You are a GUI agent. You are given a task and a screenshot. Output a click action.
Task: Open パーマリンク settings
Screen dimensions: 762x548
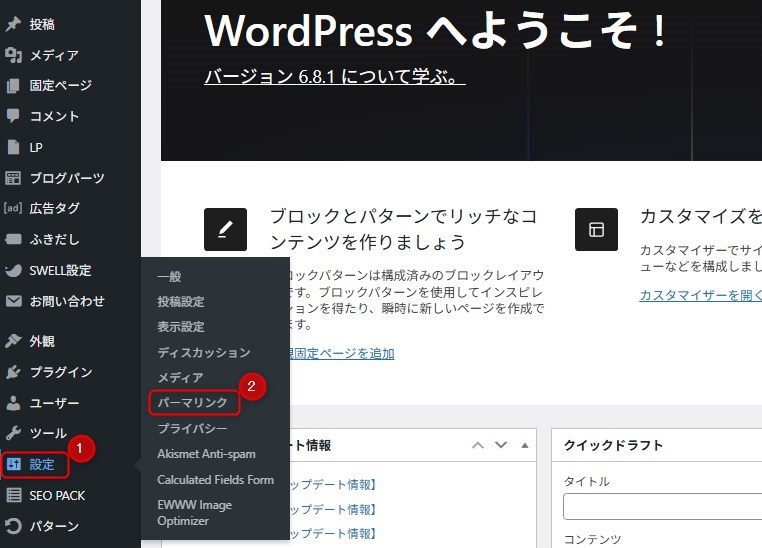192,403
